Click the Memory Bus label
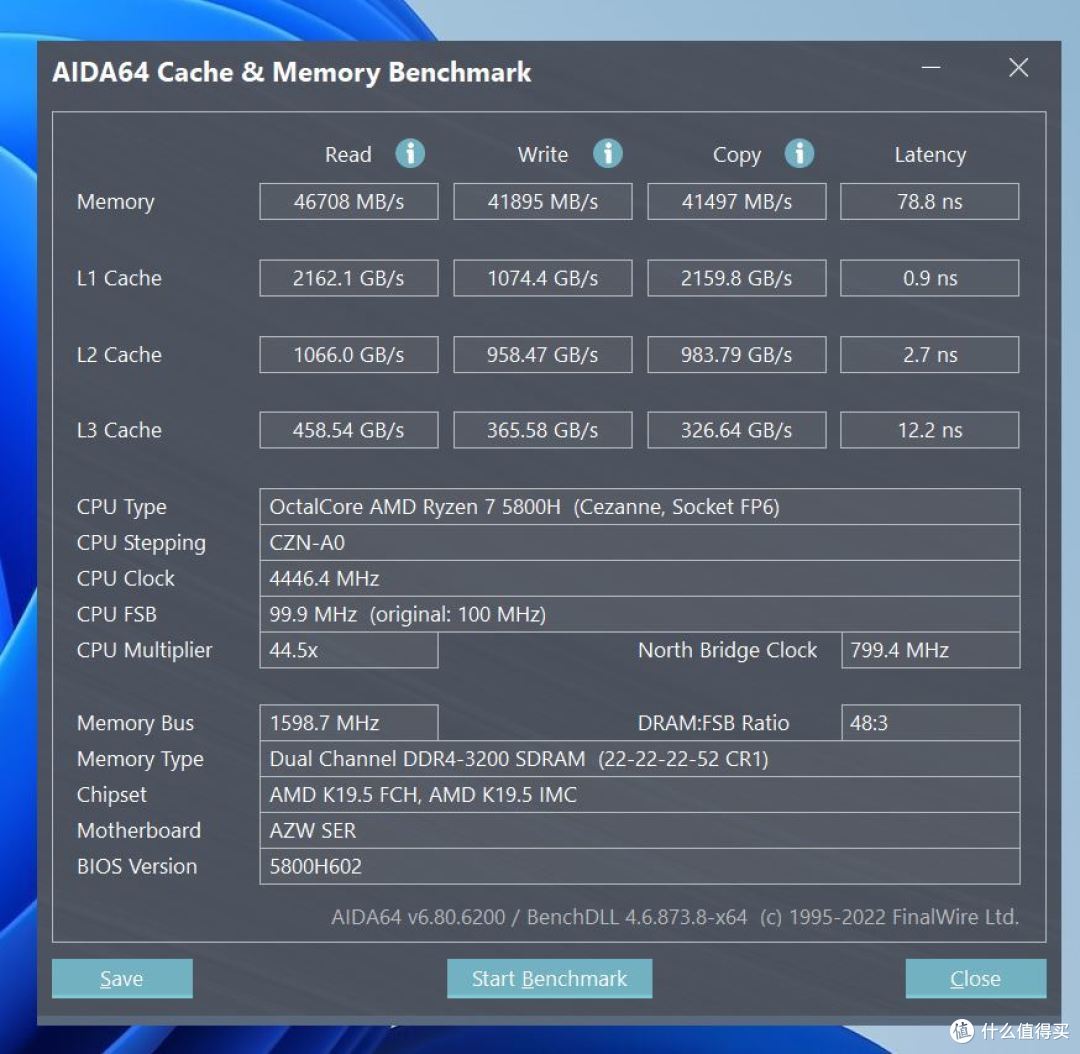 click(135, 723)
